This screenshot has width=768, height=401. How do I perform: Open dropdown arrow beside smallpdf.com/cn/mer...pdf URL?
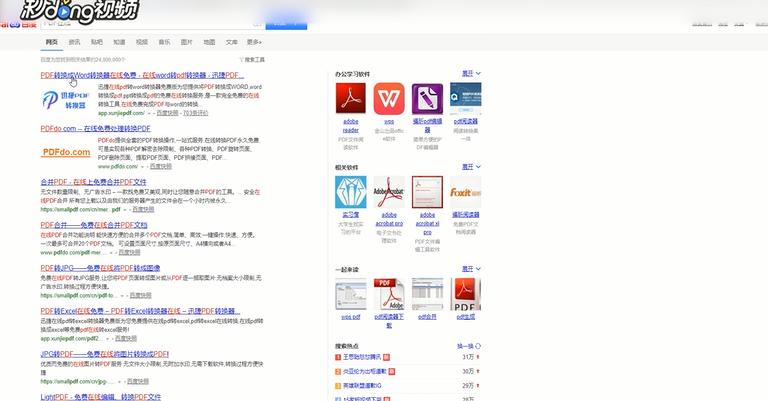coord(125,210)
